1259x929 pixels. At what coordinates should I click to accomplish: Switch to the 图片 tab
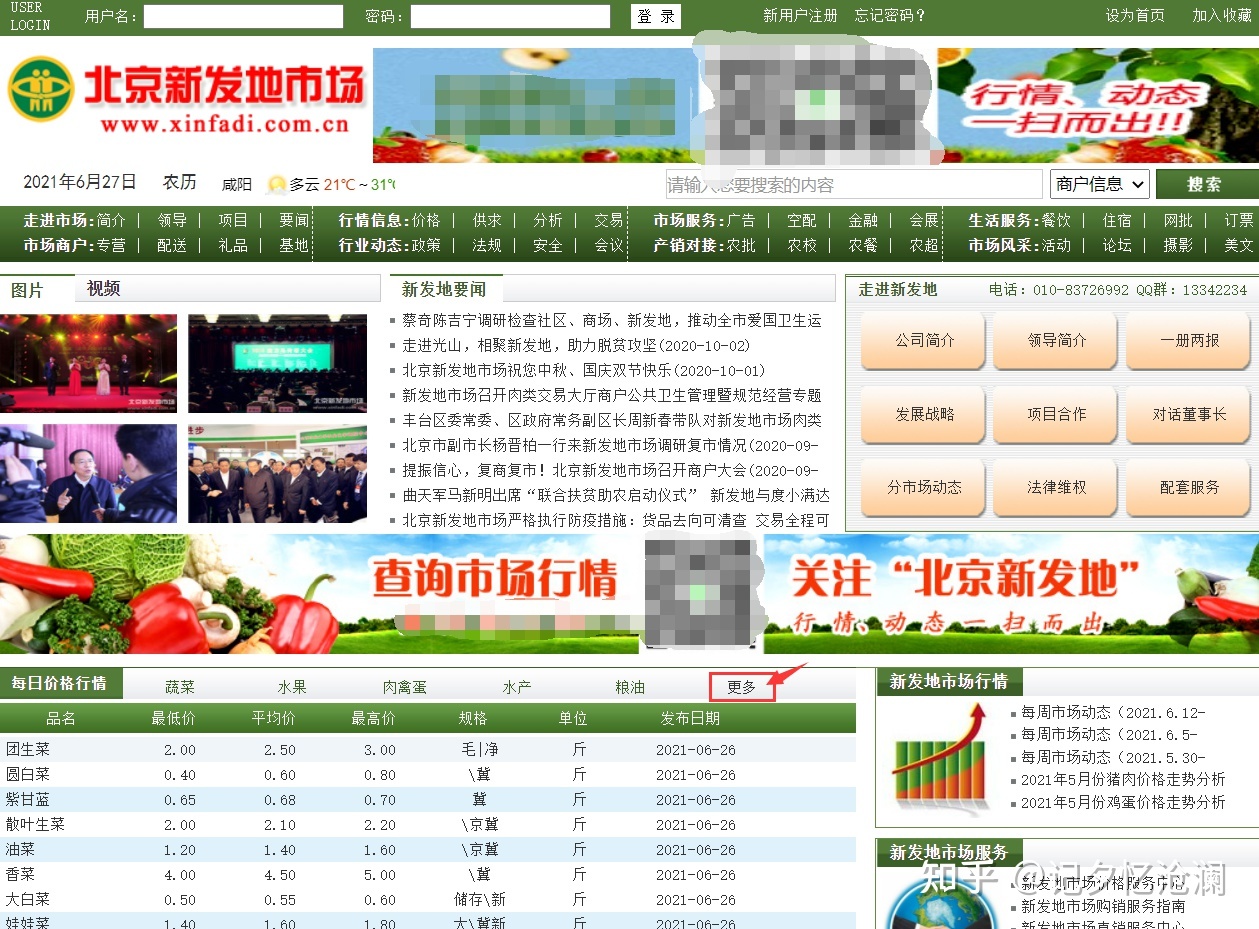coord(28,290)
